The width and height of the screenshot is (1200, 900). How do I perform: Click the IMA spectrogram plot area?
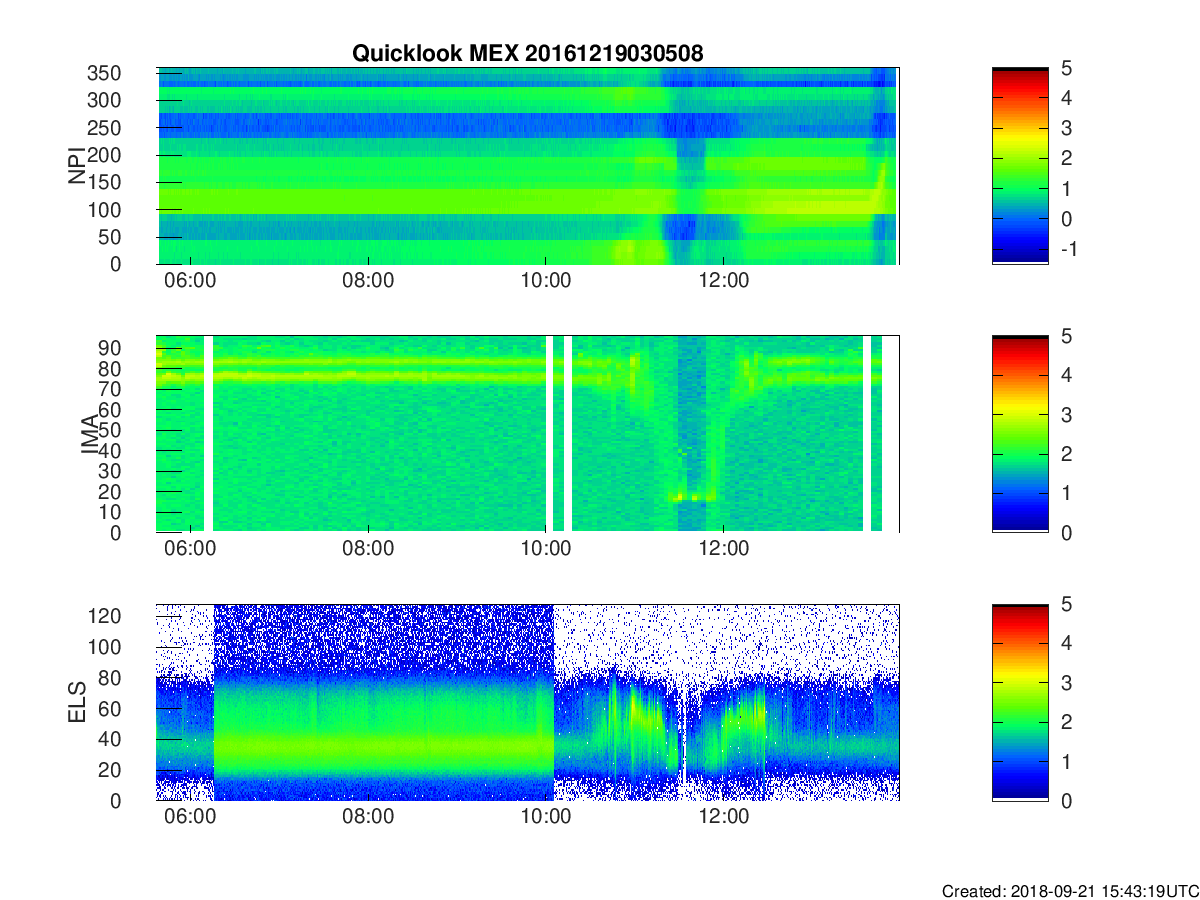point(528,434)
